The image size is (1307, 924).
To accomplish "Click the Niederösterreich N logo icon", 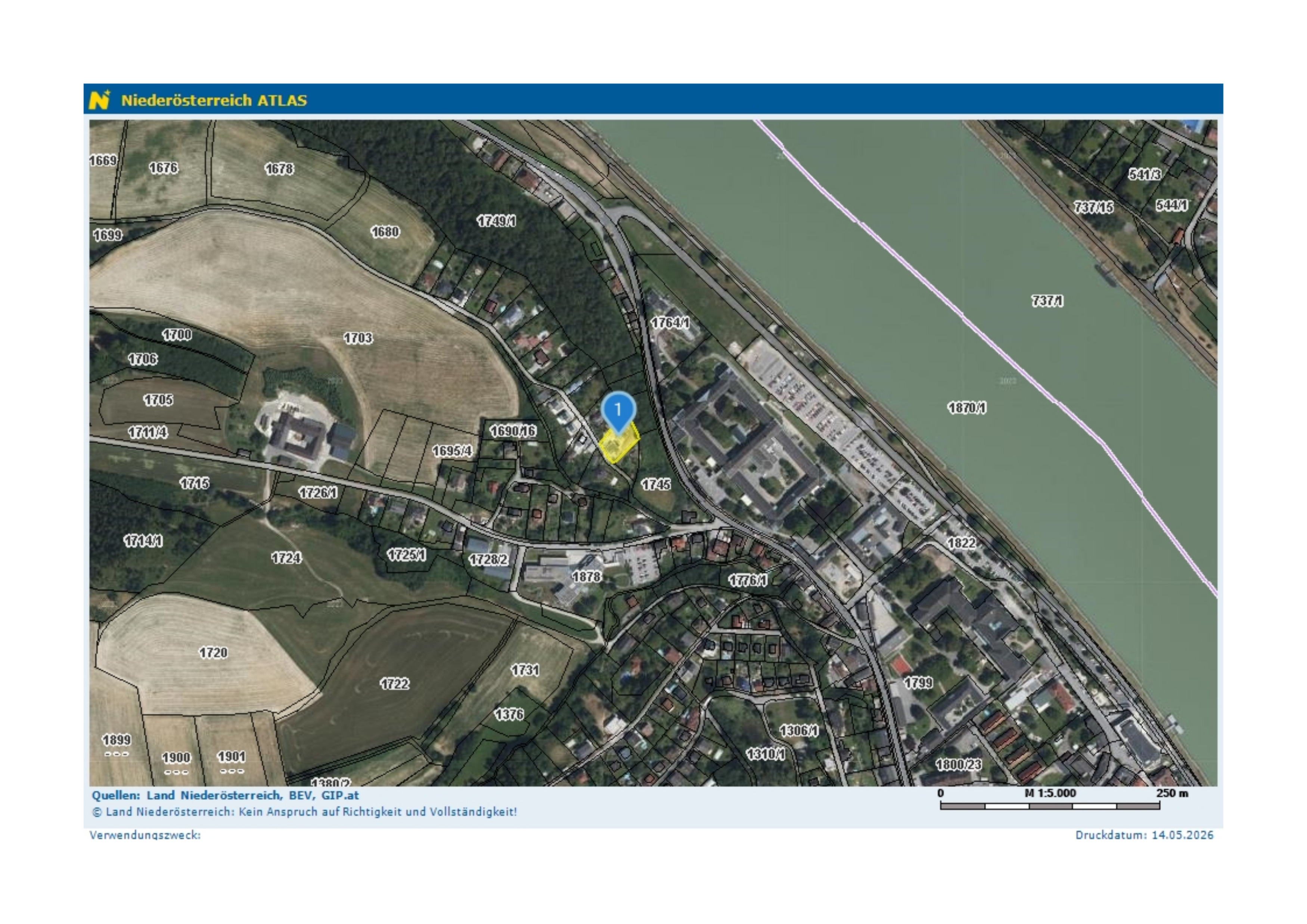I will (x=100, y=100).
